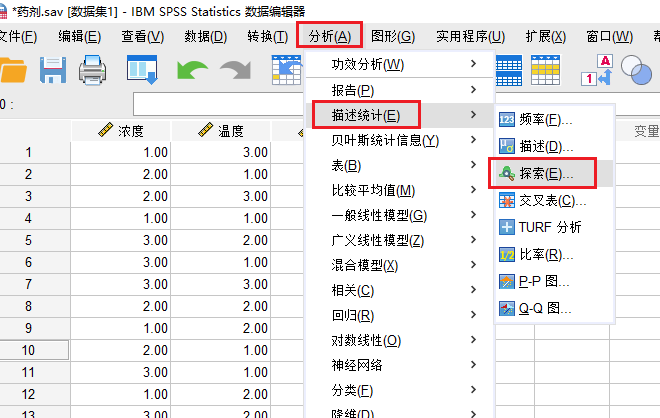Expand 广义线性模型(Z) submenu
660x418 pixels.
tap(399, 240)
